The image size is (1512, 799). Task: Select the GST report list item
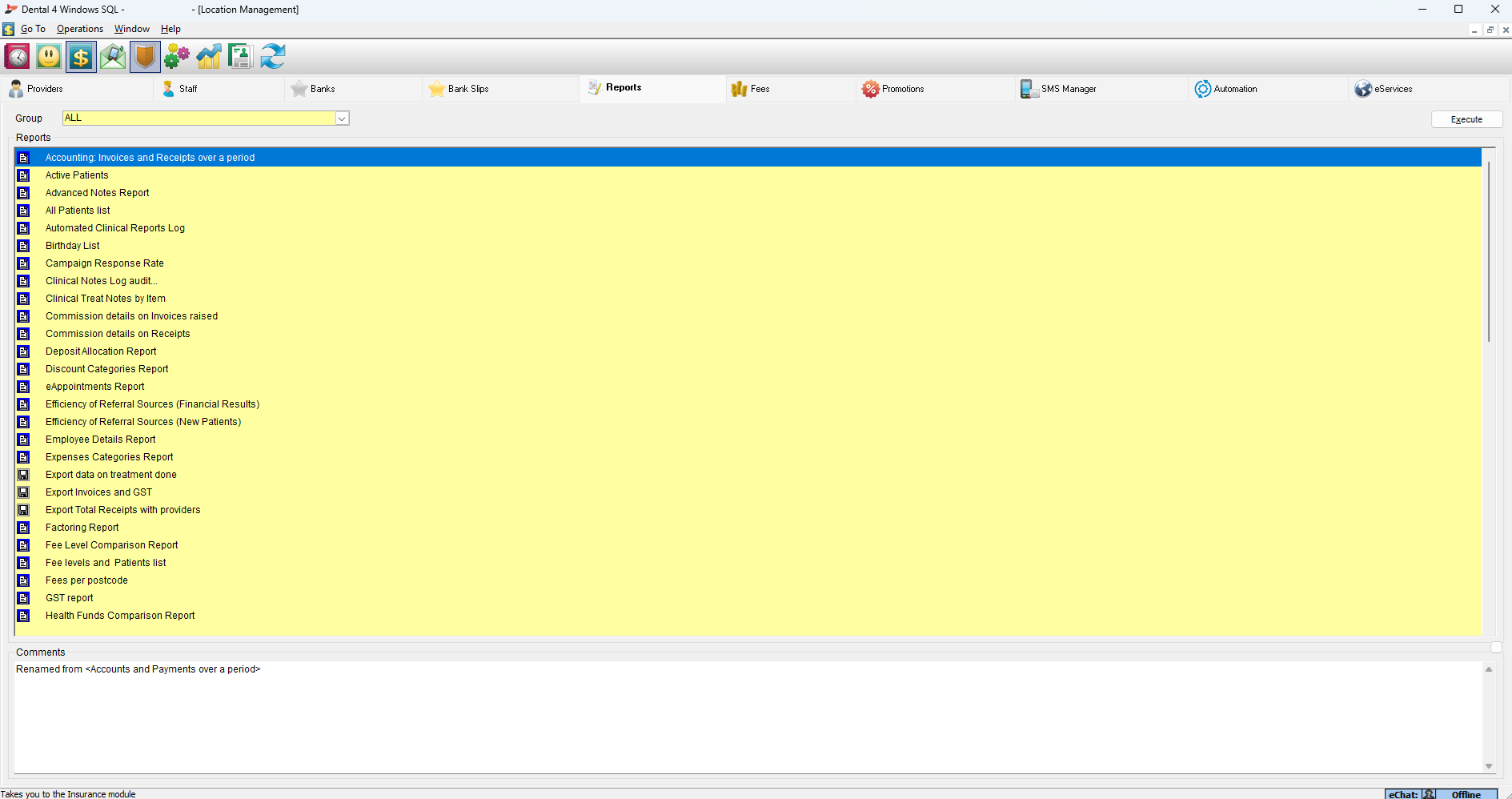click(x=70, y=598)
